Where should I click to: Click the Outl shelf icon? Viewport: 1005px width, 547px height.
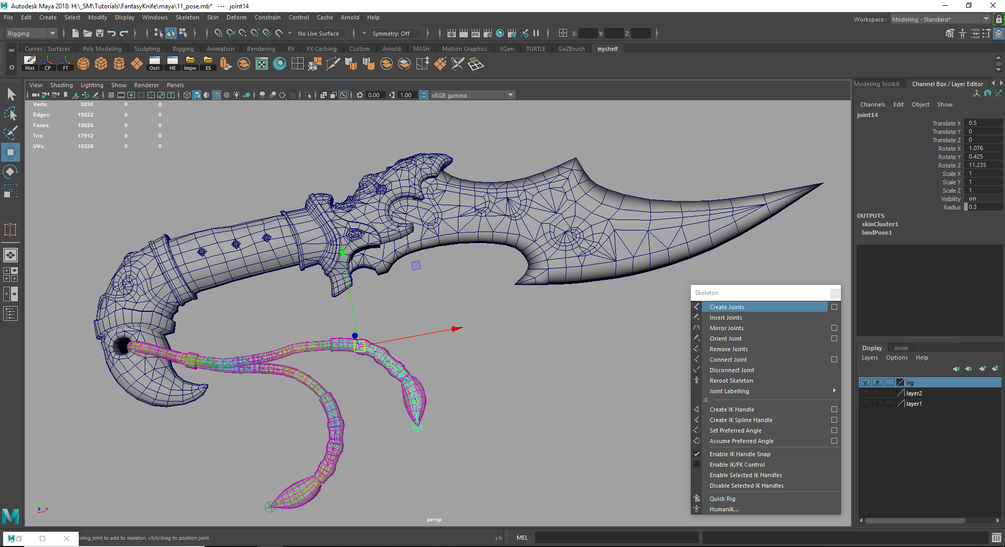(154, 64)
